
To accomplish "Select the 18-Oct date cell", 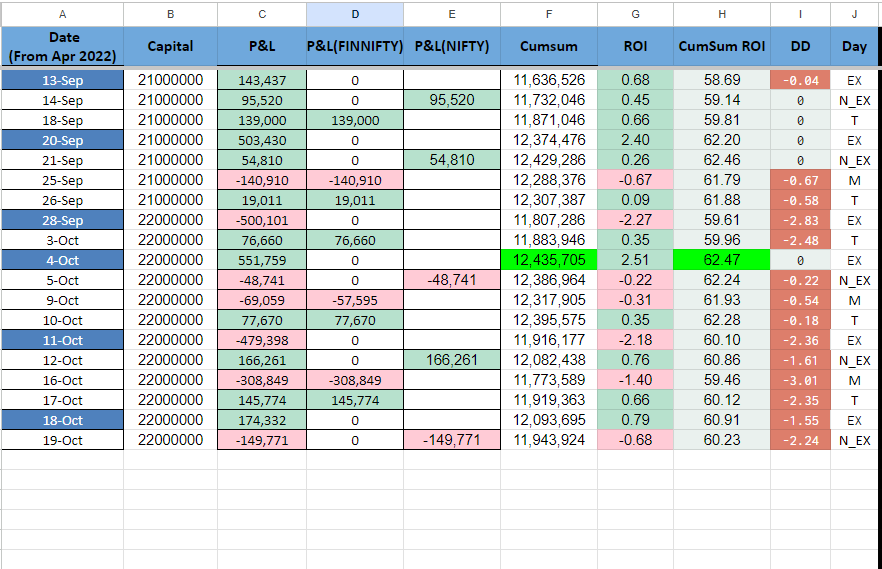I will [x=62, y=420].
